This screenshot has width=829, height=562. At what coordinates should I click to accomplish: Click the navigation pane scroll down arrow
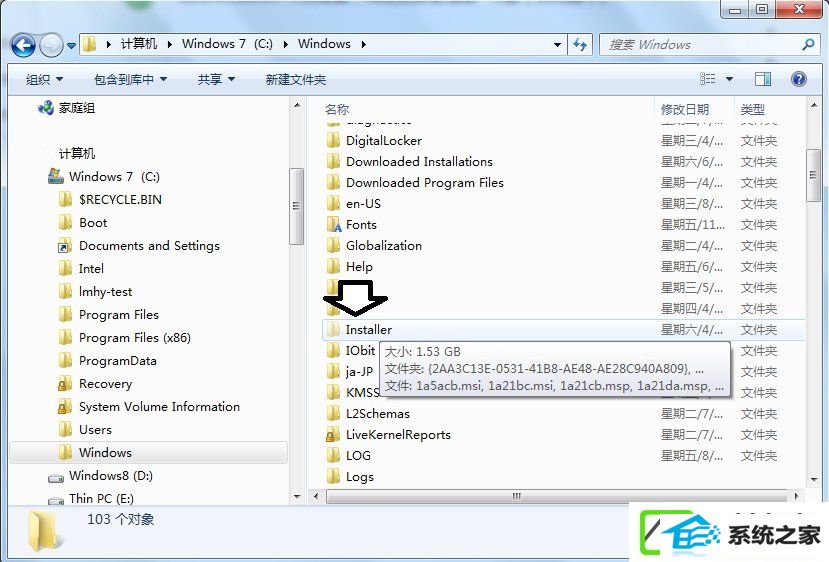click(297, 496)
